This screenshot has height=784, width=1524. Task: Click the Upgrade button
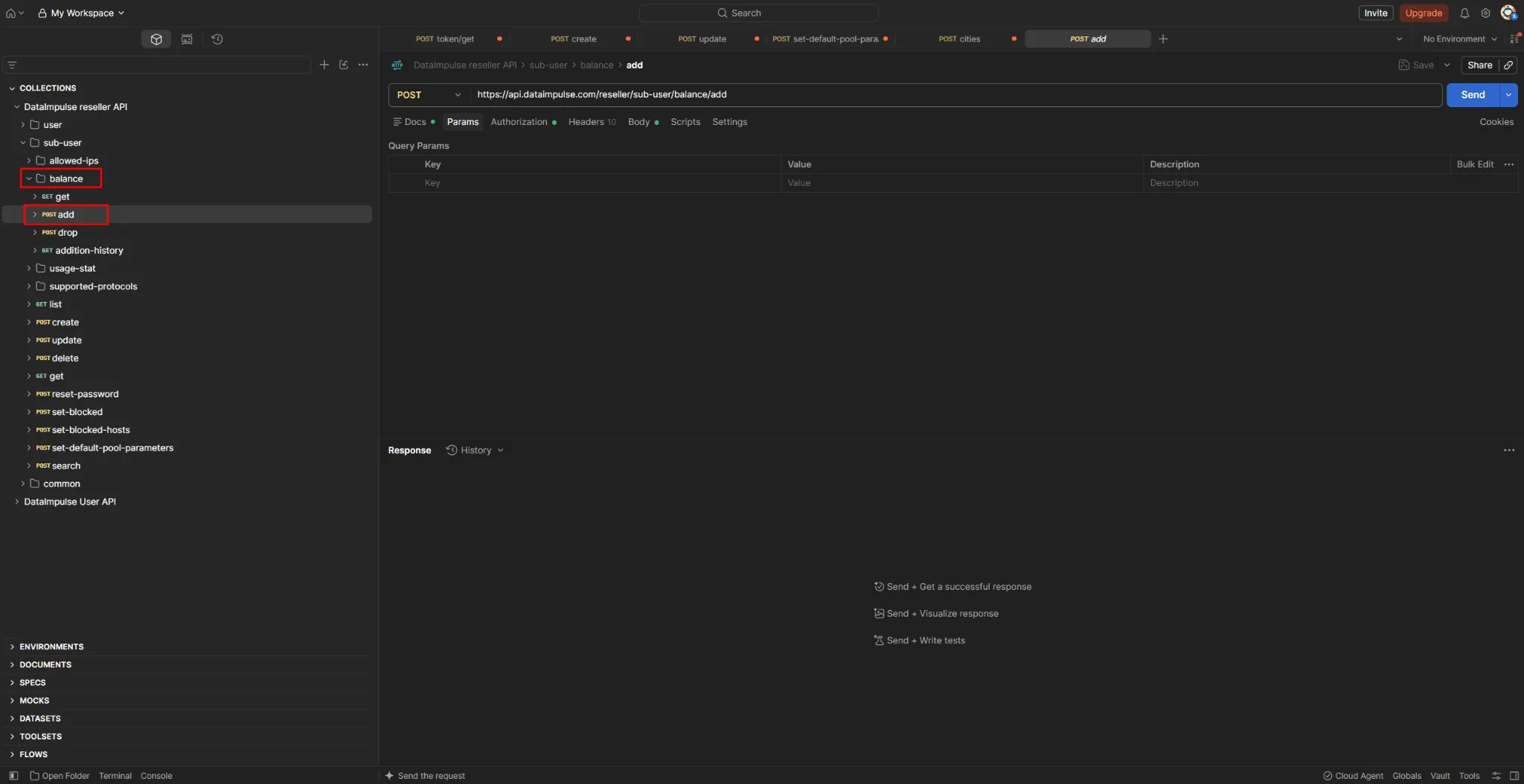coord(1424,13)
